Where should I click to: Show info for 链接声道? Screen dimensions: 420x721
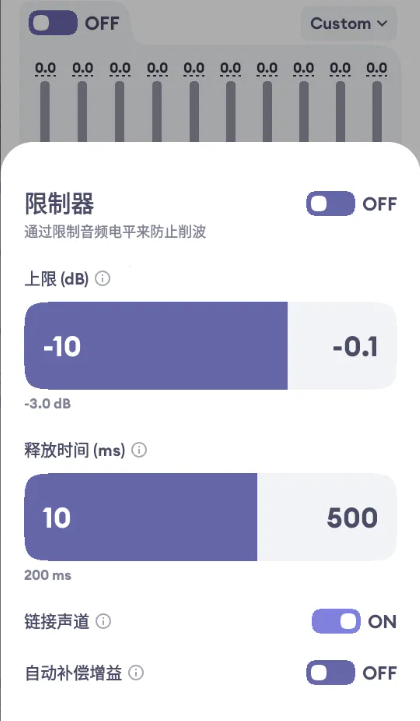tap(103, 621)
